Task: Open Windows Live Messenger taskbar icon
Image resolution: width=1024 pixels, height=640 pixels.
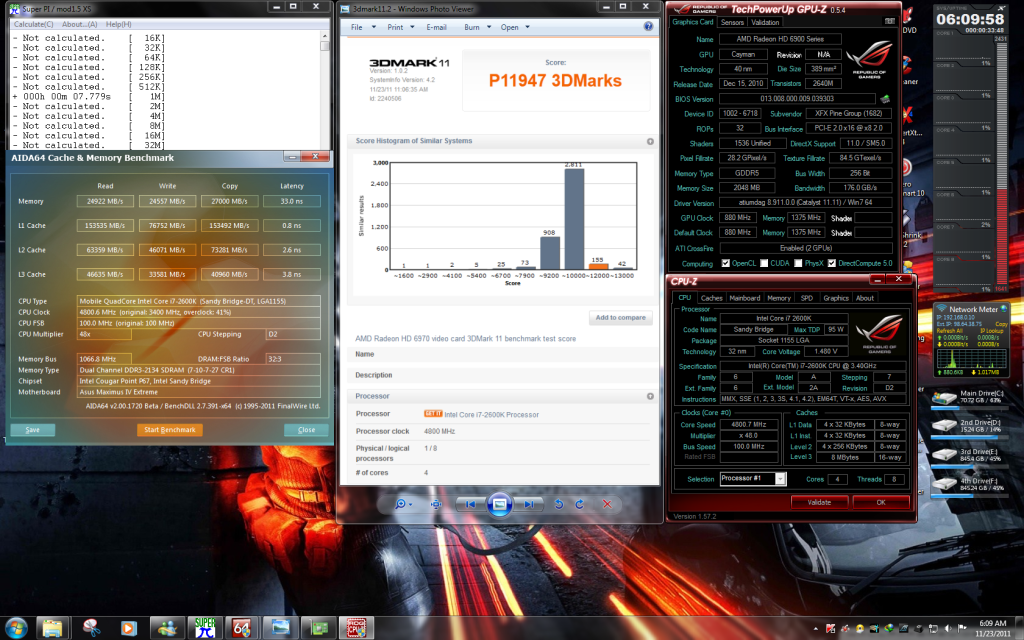Action: tap(167, 628)
